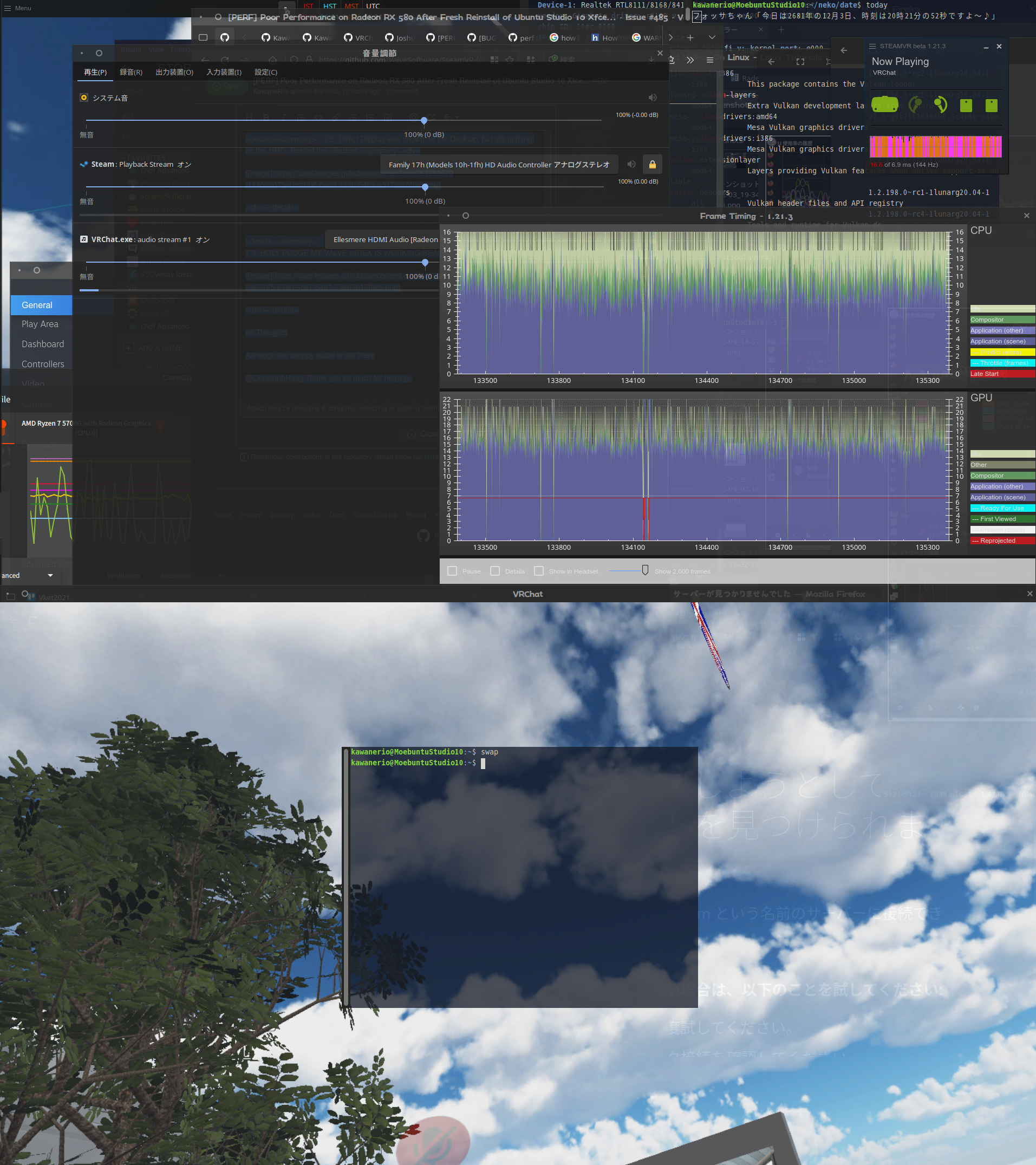Open Steam output device dropdown
The height and width of the screenshot is (1165, 1036).
[499, 165]
